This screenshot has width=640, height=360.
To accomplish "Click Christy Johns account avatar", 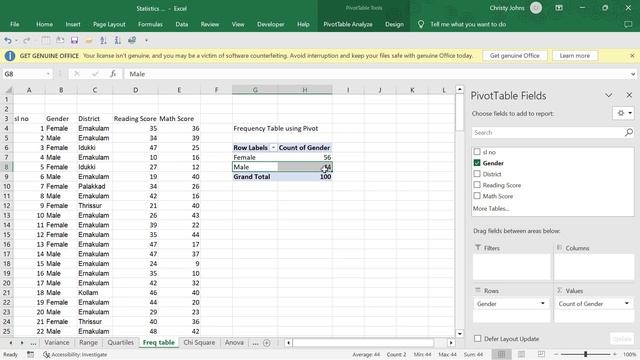I will (x=536, y=8).
